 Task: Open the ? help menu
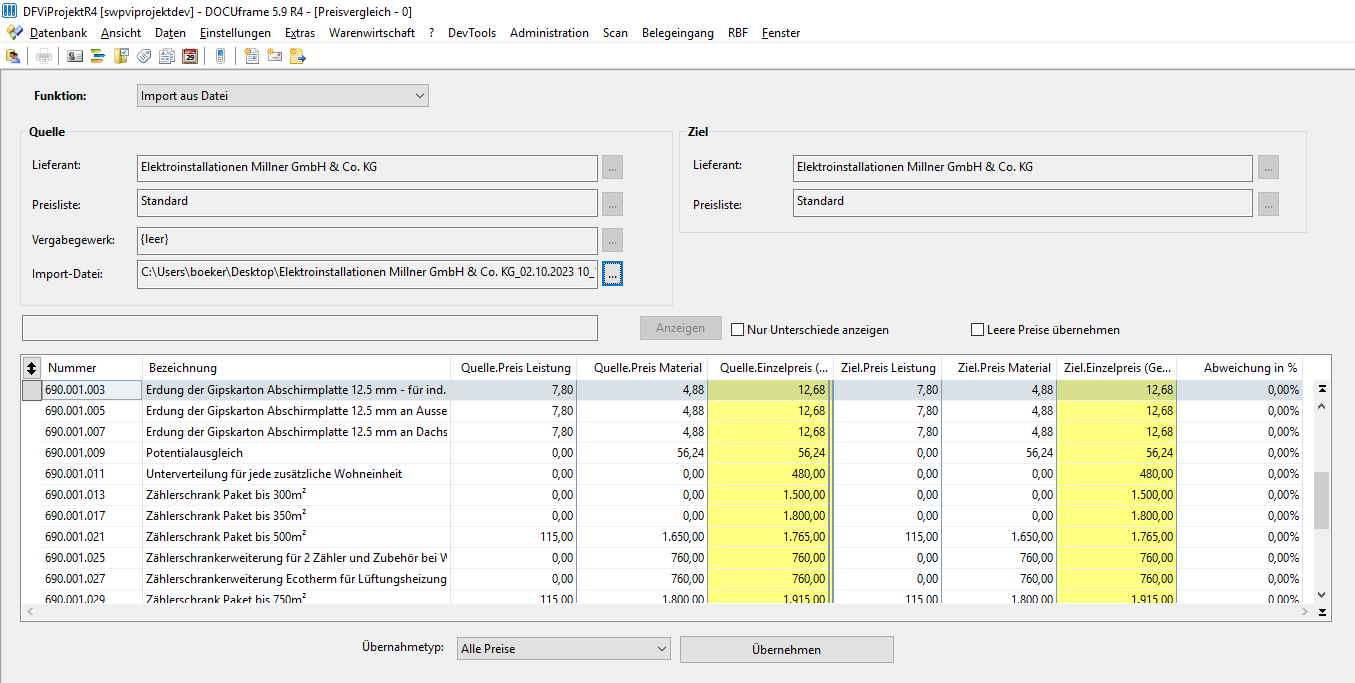[431, 33]
